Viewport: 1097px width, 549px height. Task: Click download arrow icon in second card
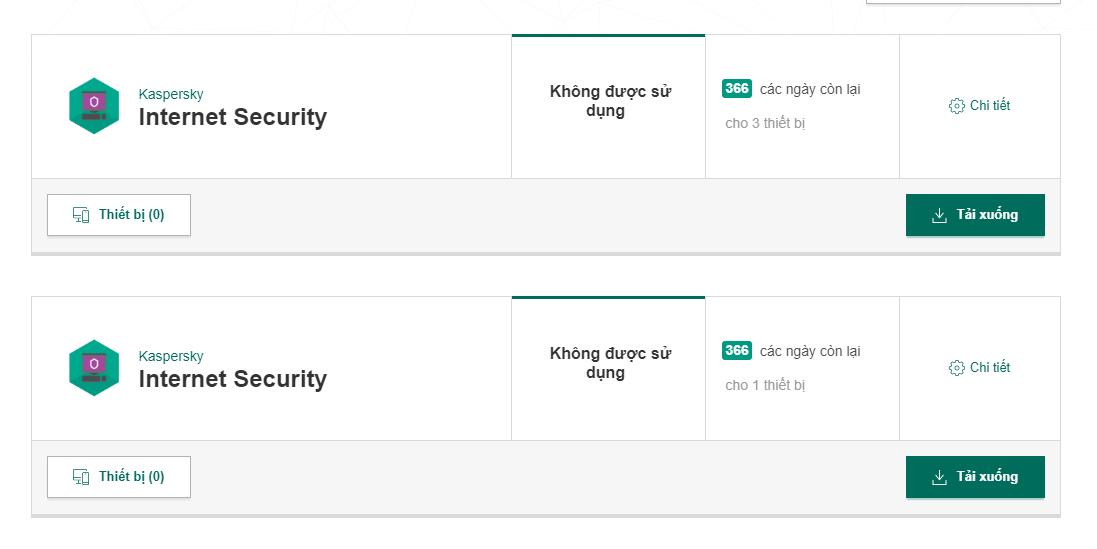coord(939,477)
